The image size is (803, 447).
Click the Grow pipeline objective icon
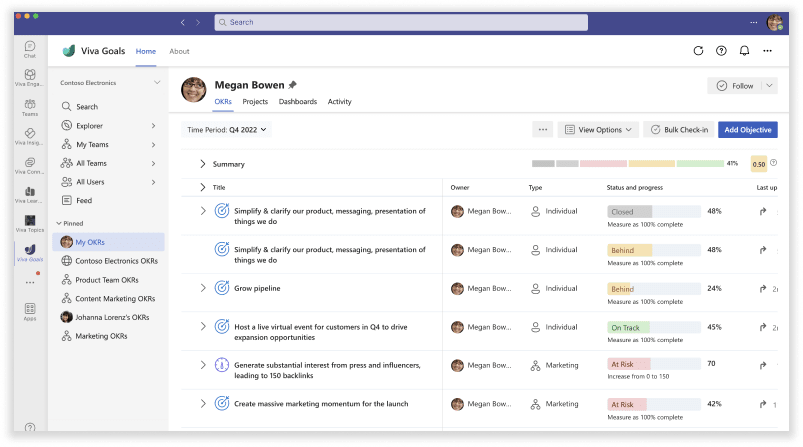[222, 288]
